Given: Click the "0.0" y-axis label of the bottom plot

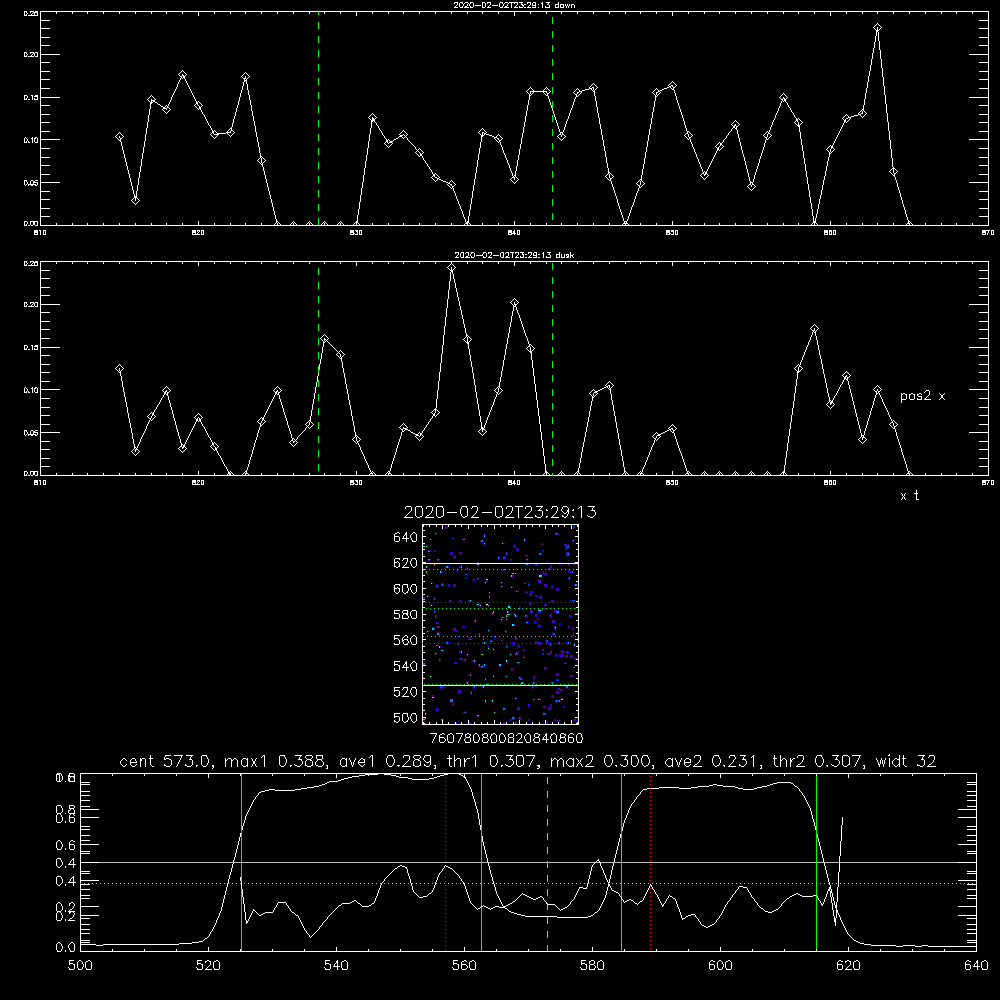Looking at the screenshot, I should [65, 948].
